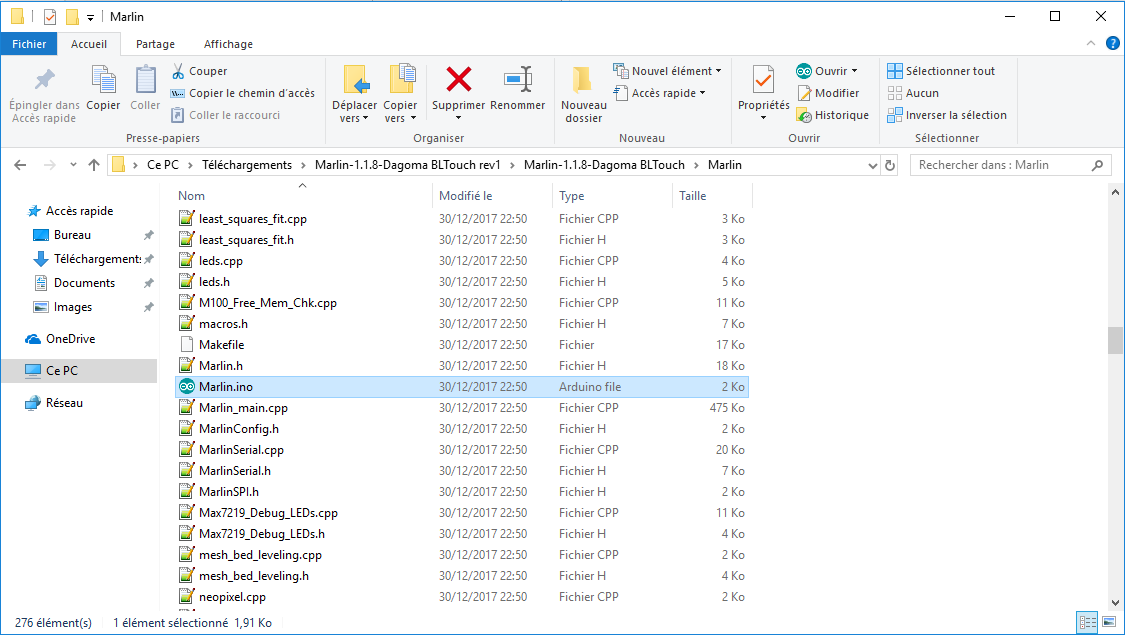
Task: Click the Couper scissors command
Action: [199, 71]
